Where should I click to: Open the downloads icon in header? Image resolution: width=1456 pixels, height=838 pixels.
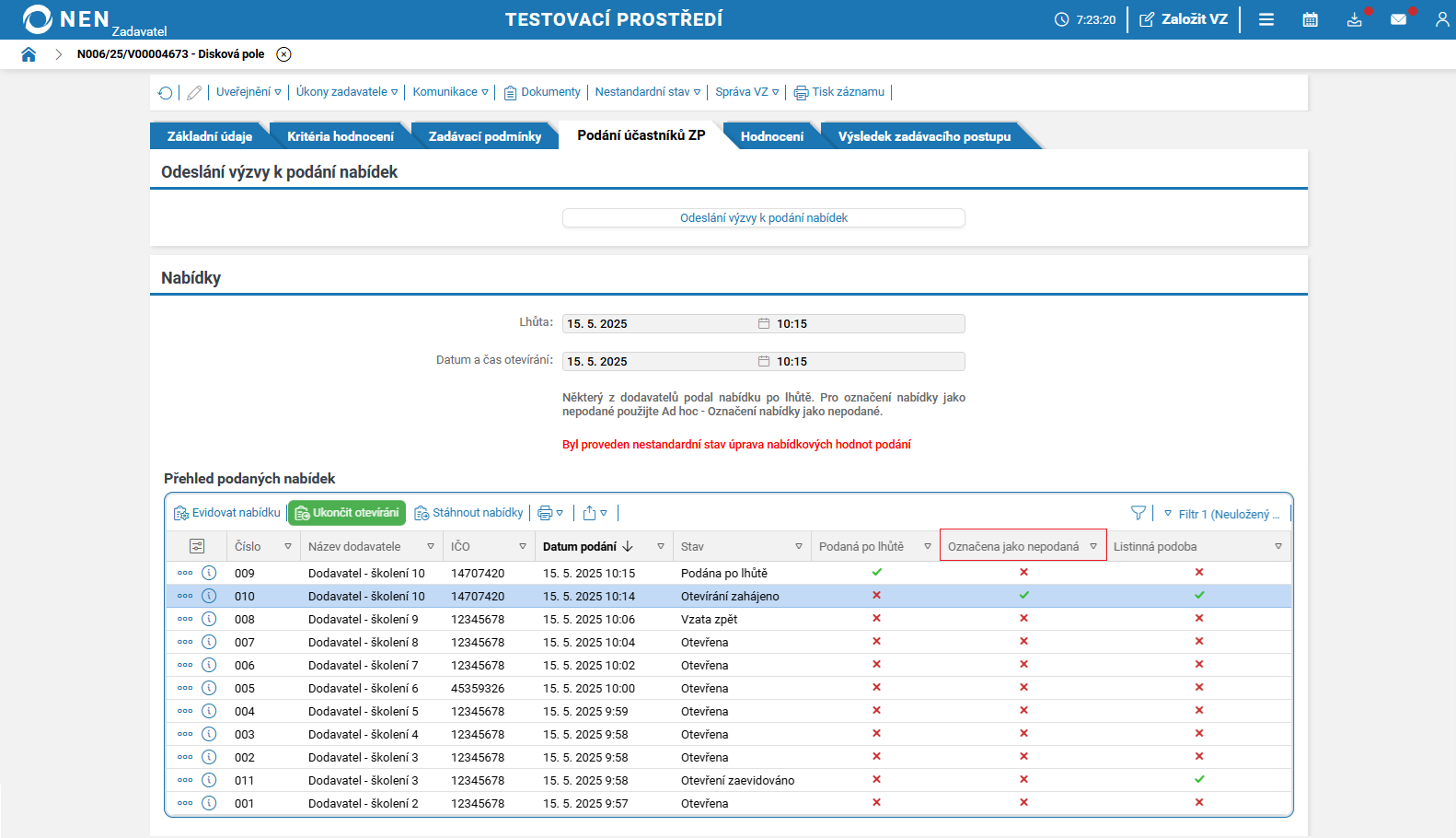[1354, 19]
